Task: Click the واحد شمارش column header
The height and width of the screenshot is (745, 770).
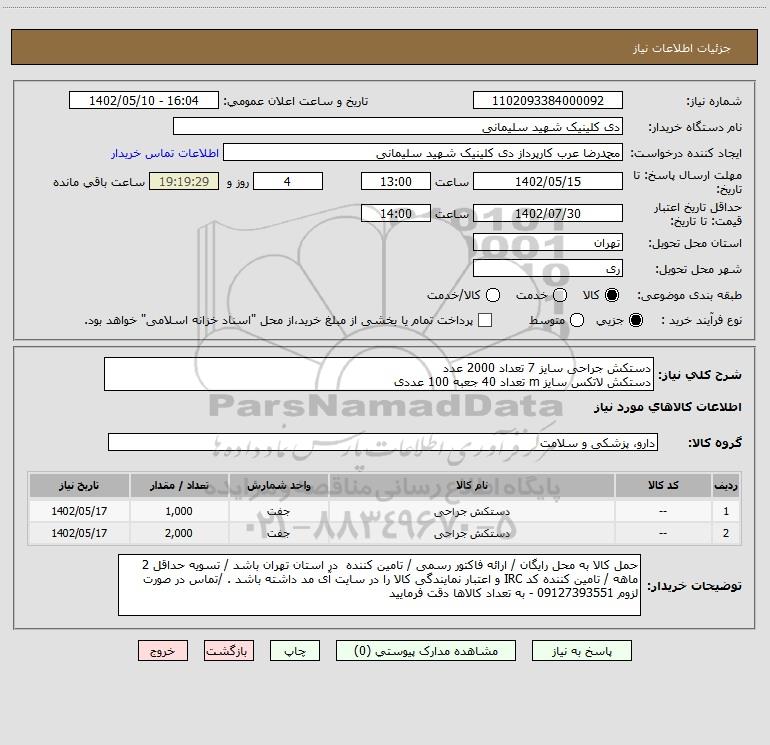Action: point(278,486)
